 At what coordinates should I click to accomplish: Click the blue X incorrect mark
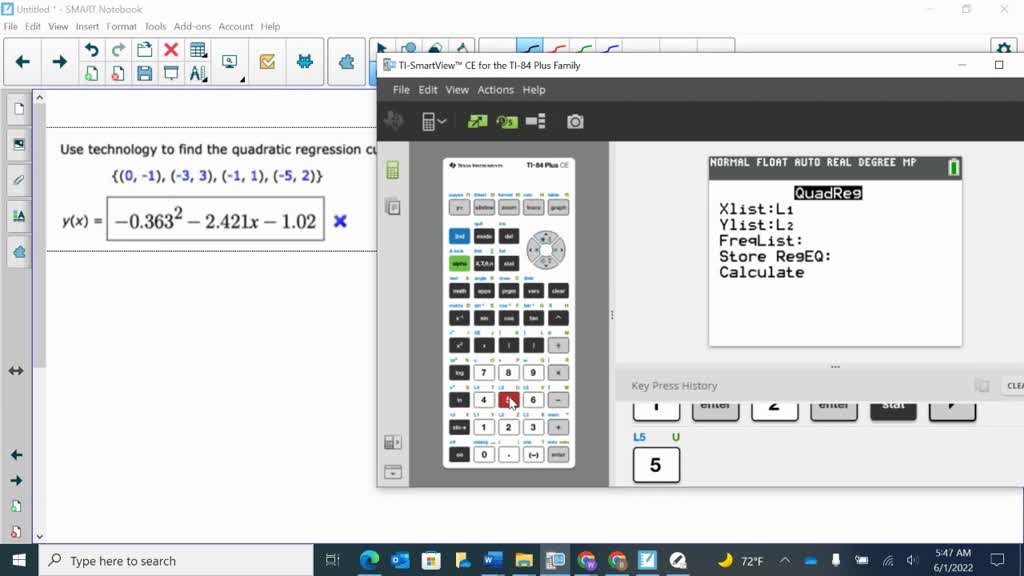(340, 221)
